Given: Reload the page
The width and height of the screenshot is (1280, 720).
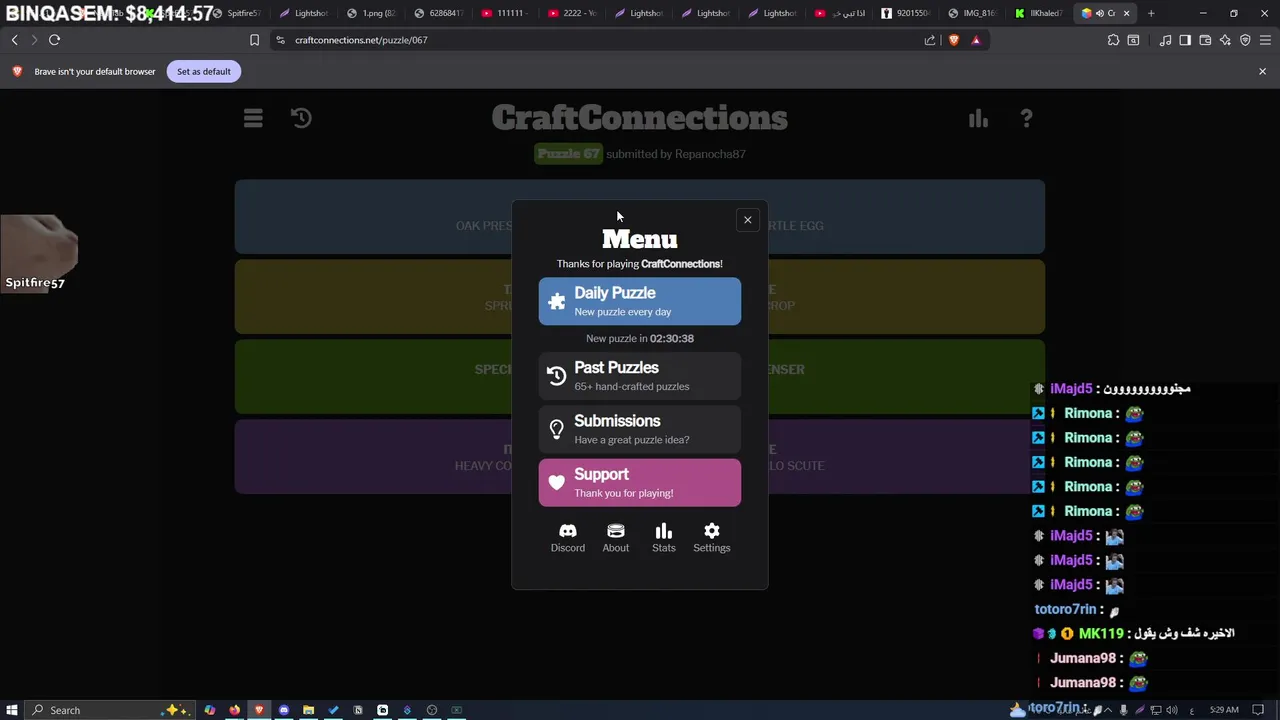Looking at the screenshot, I should [54, 40].
